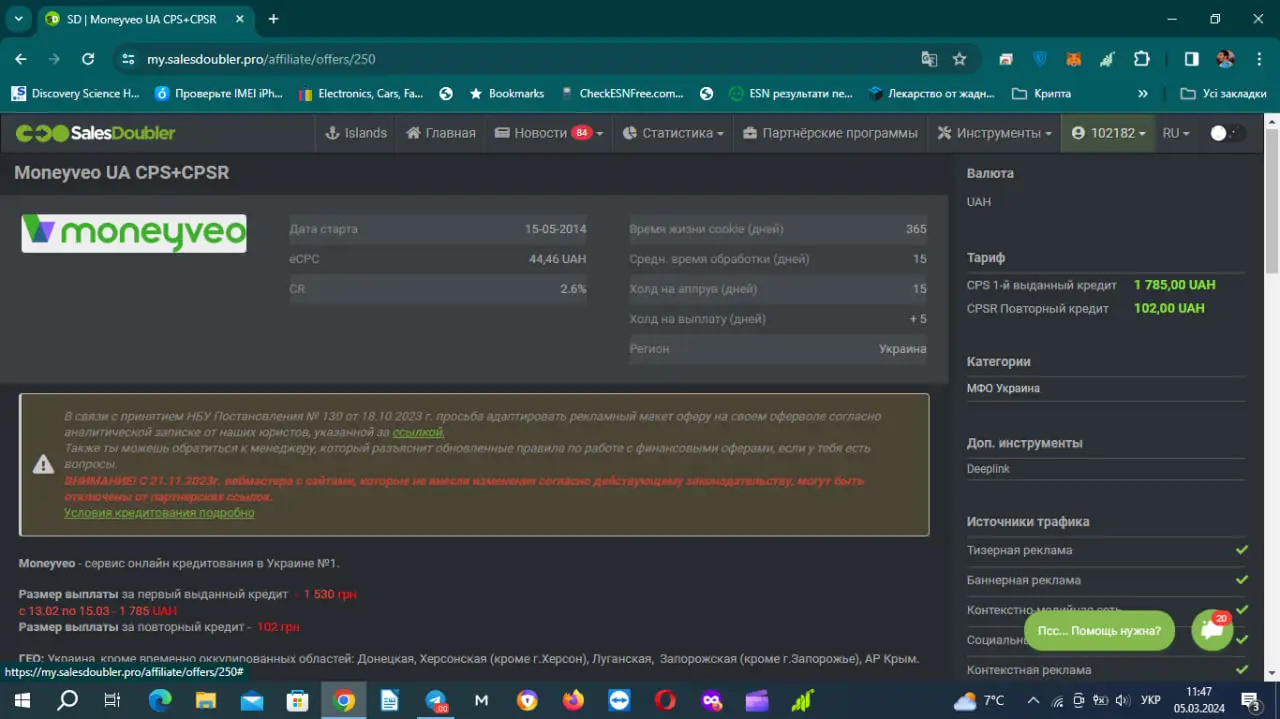Show hidden system tray icons
The height and width of the screenshot is (719, 1280).
(1034, 701)
